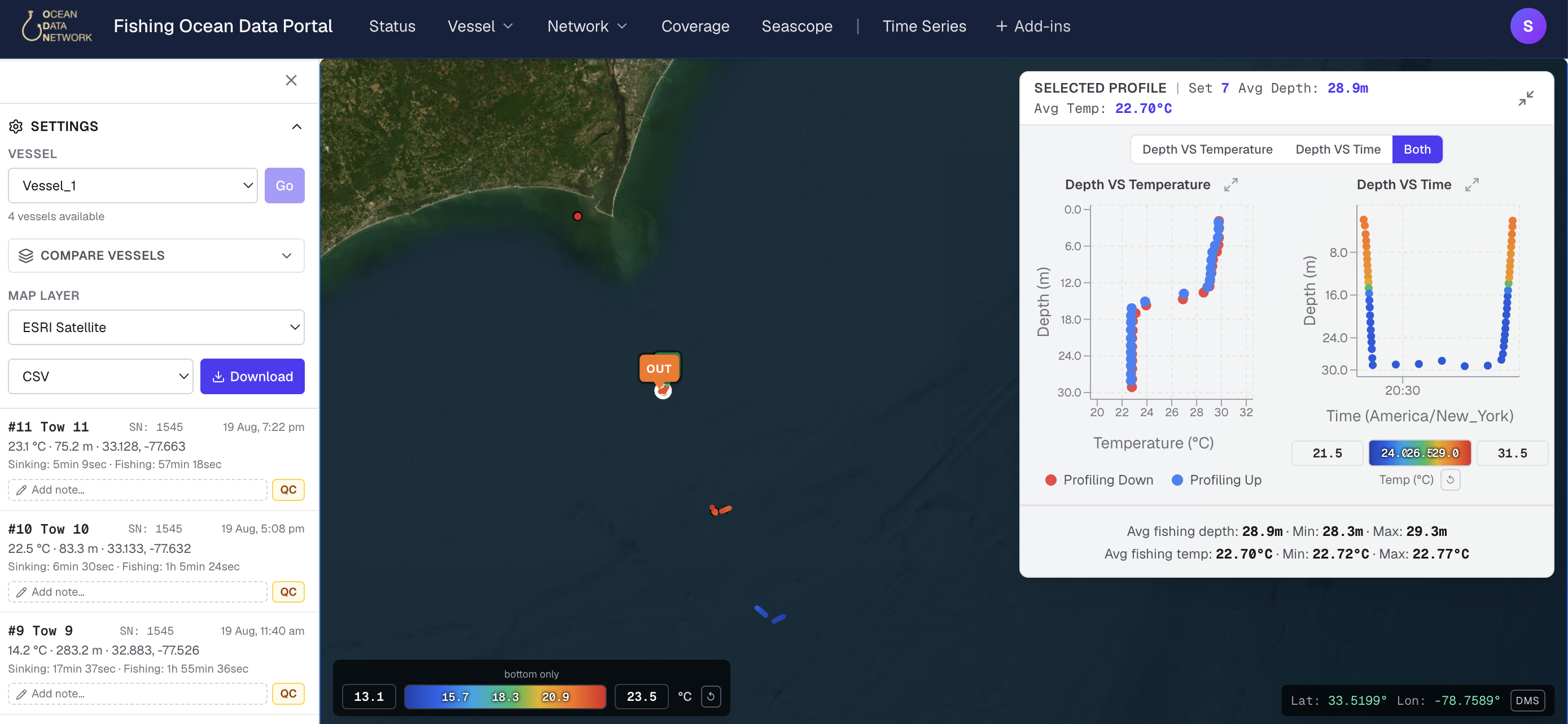Switch to Depth VS Time view

tap(1337, 149)
